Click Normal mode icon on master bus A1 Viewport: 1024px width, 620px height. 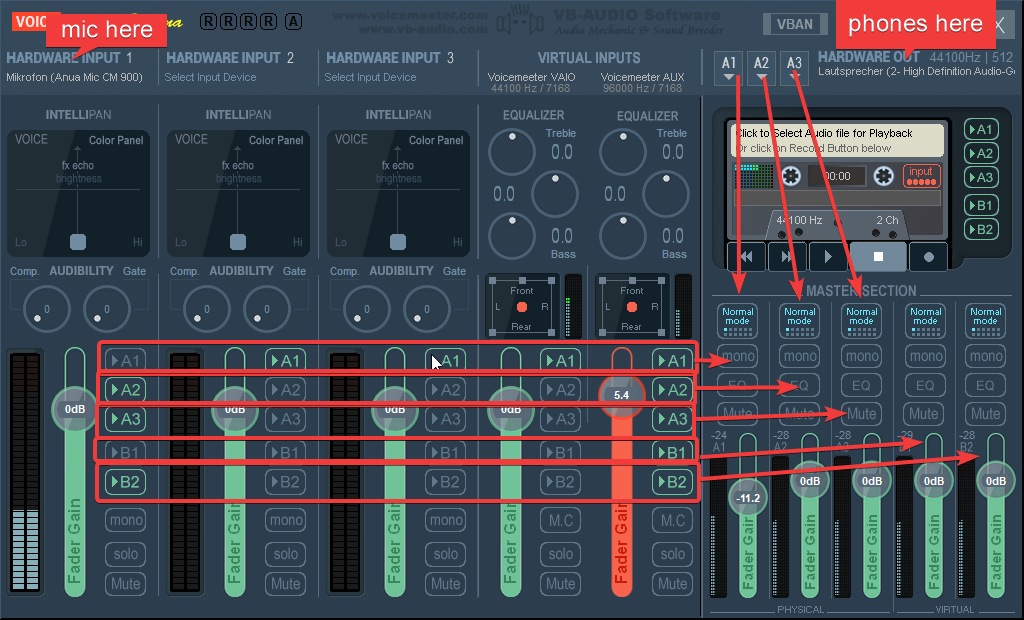point(738,319)
